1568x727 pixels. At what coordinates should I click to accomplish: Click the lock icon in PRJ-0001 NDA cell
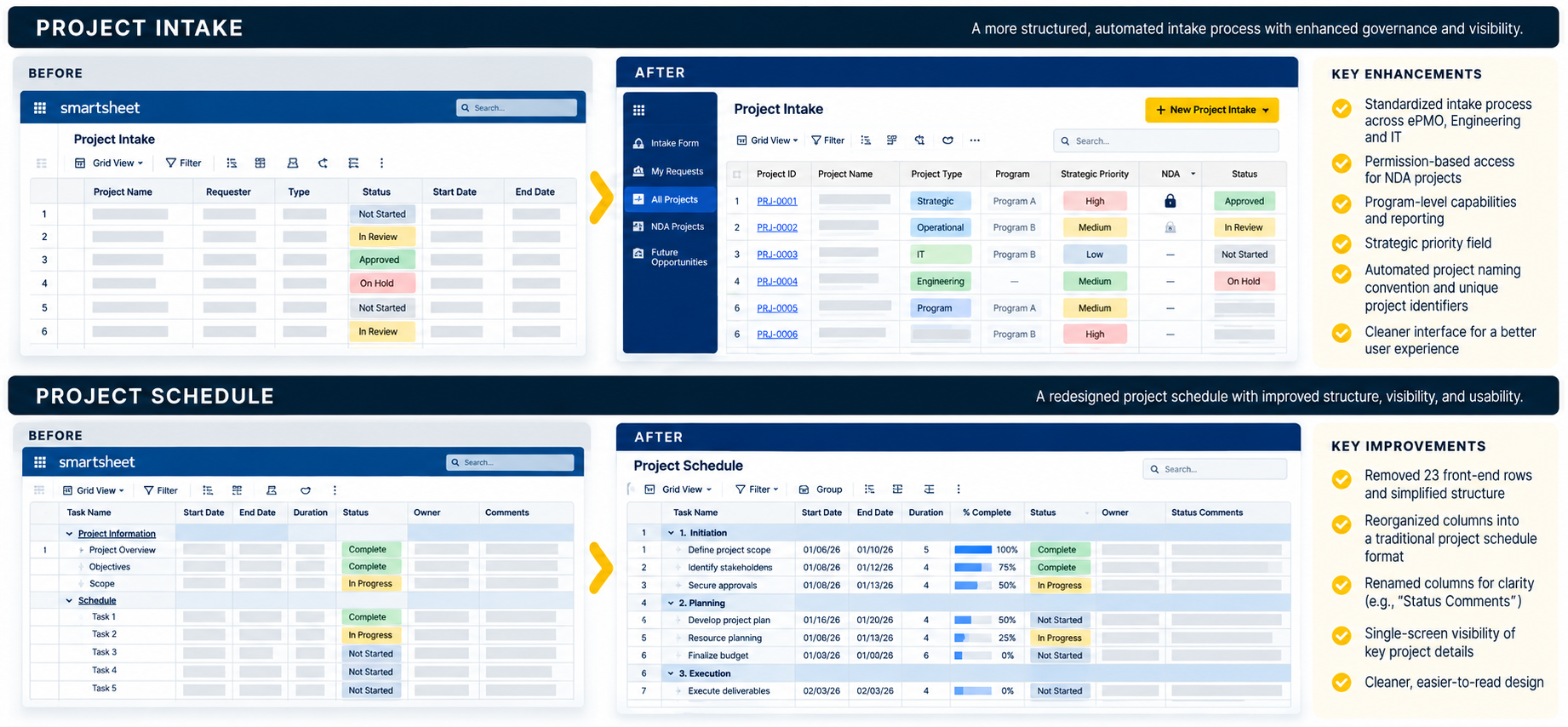pos(1170,201)
